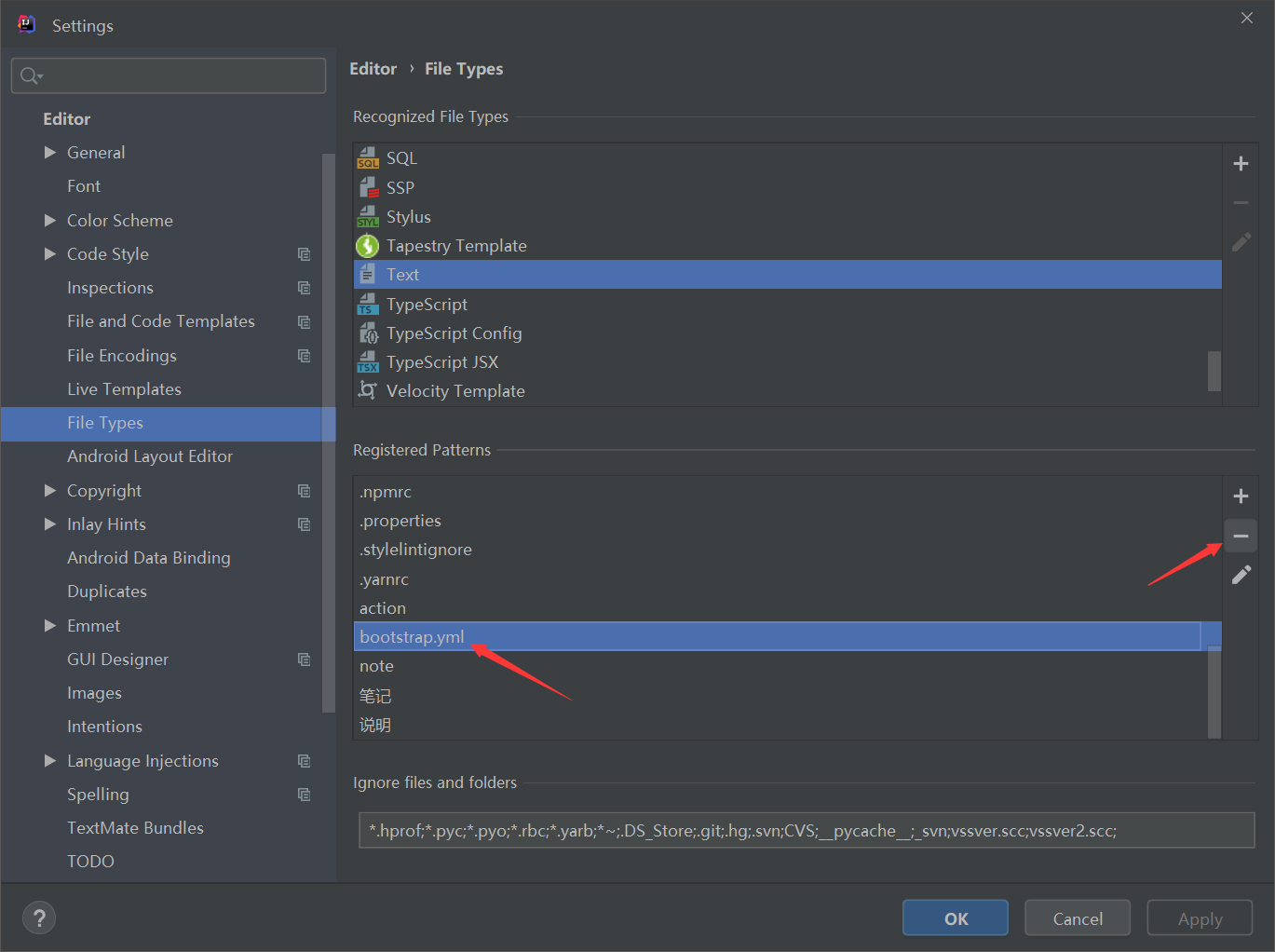Click the copy-settings icon next to Inspections

305,288
